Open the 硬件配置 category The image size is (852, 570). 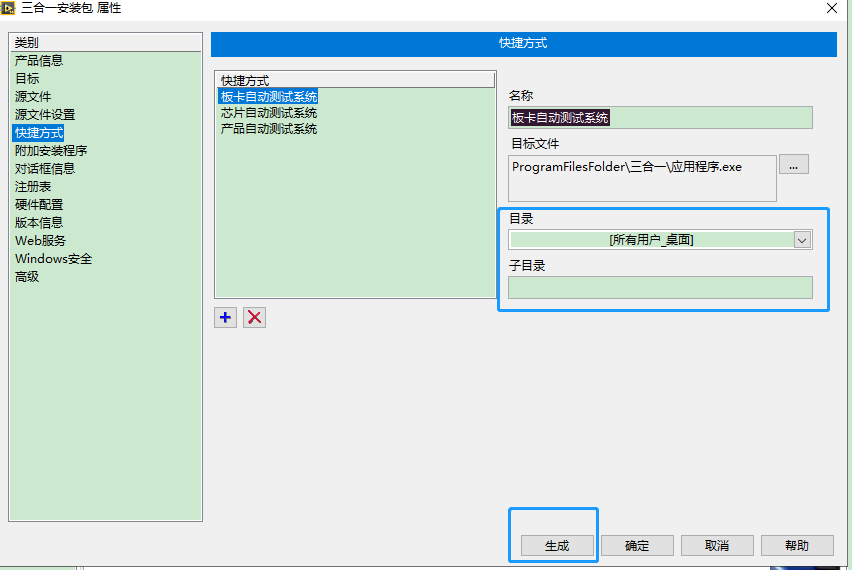tap(39, 204)
